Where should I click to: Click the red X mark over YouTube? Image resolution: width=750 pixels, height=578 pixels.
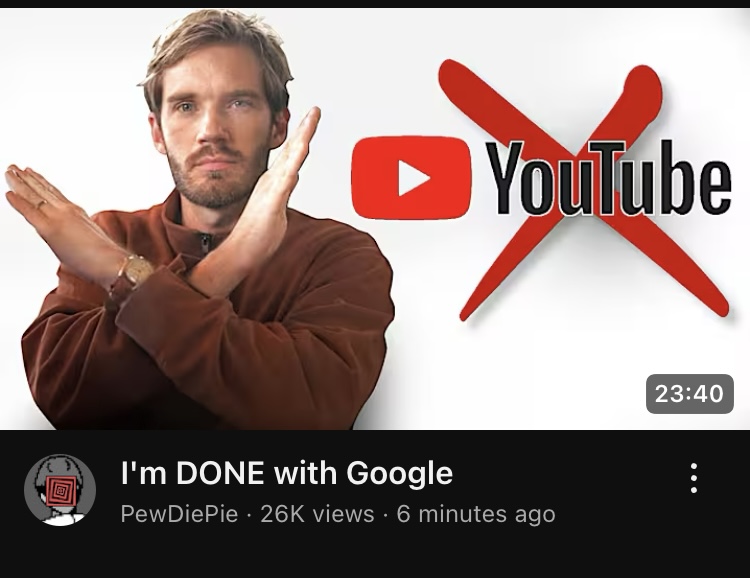click(x=586, y=190)
